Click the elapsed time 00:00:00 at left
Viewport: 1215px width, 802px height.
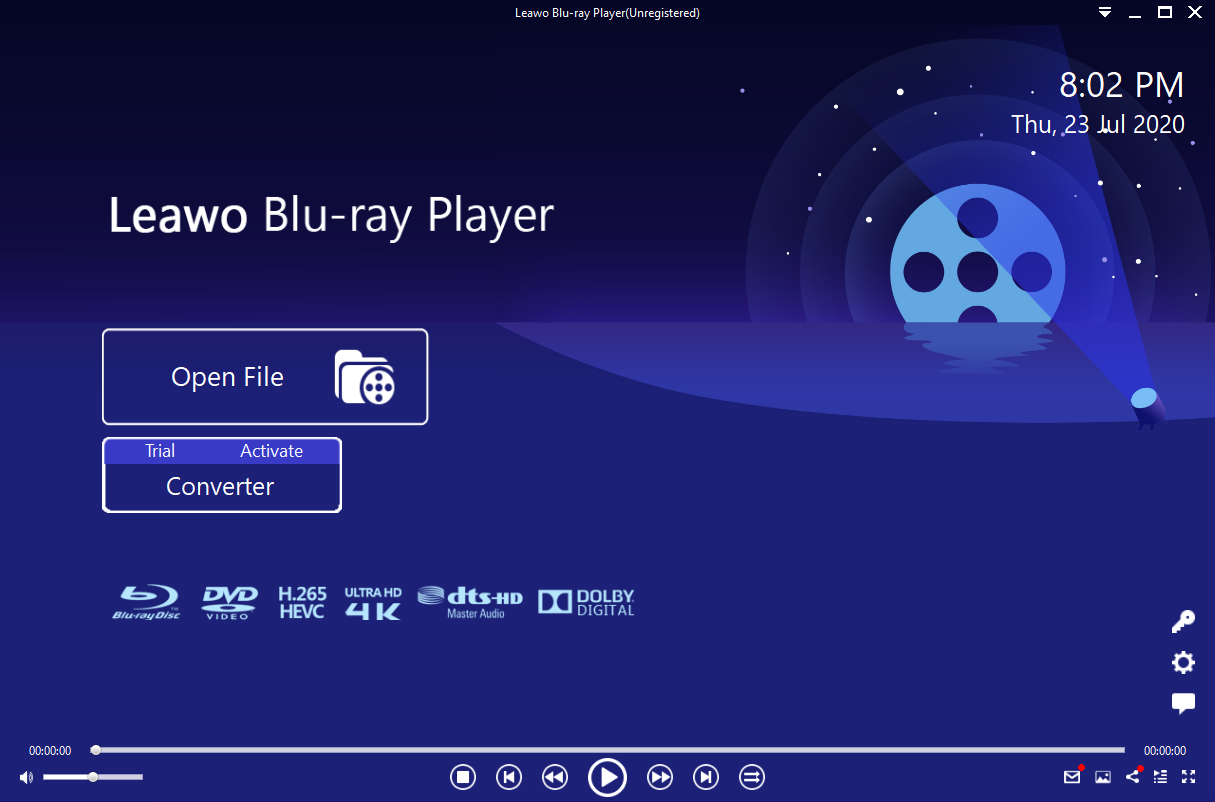[50, 751]
